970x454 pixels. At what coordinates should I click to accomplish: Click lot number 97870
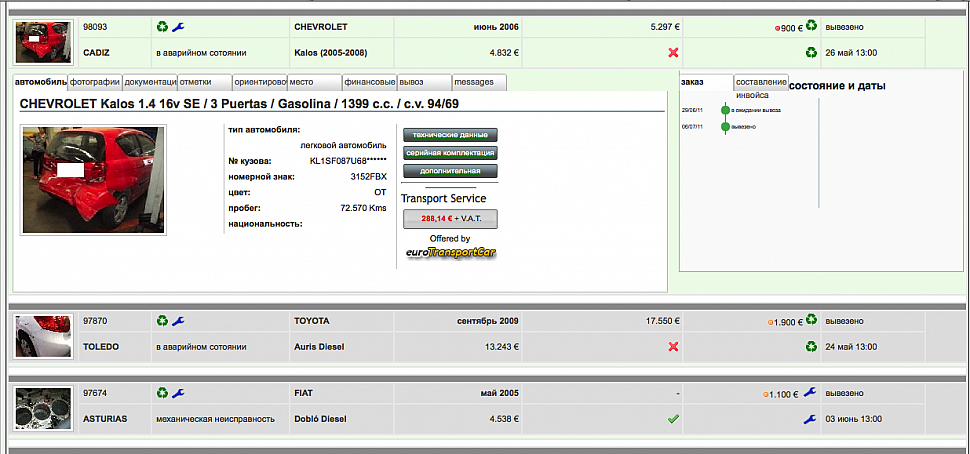[95, 321]
